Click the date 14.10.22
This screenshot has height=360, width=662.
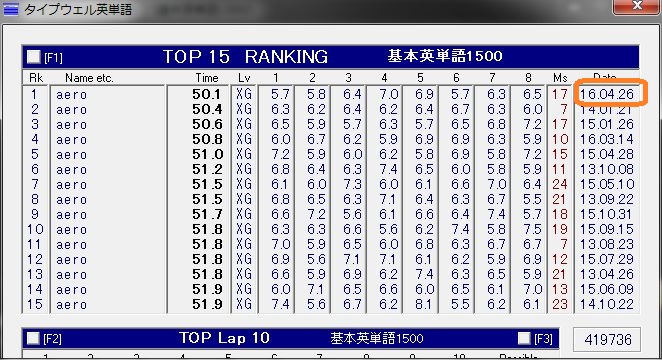click(x=607, y=304)
